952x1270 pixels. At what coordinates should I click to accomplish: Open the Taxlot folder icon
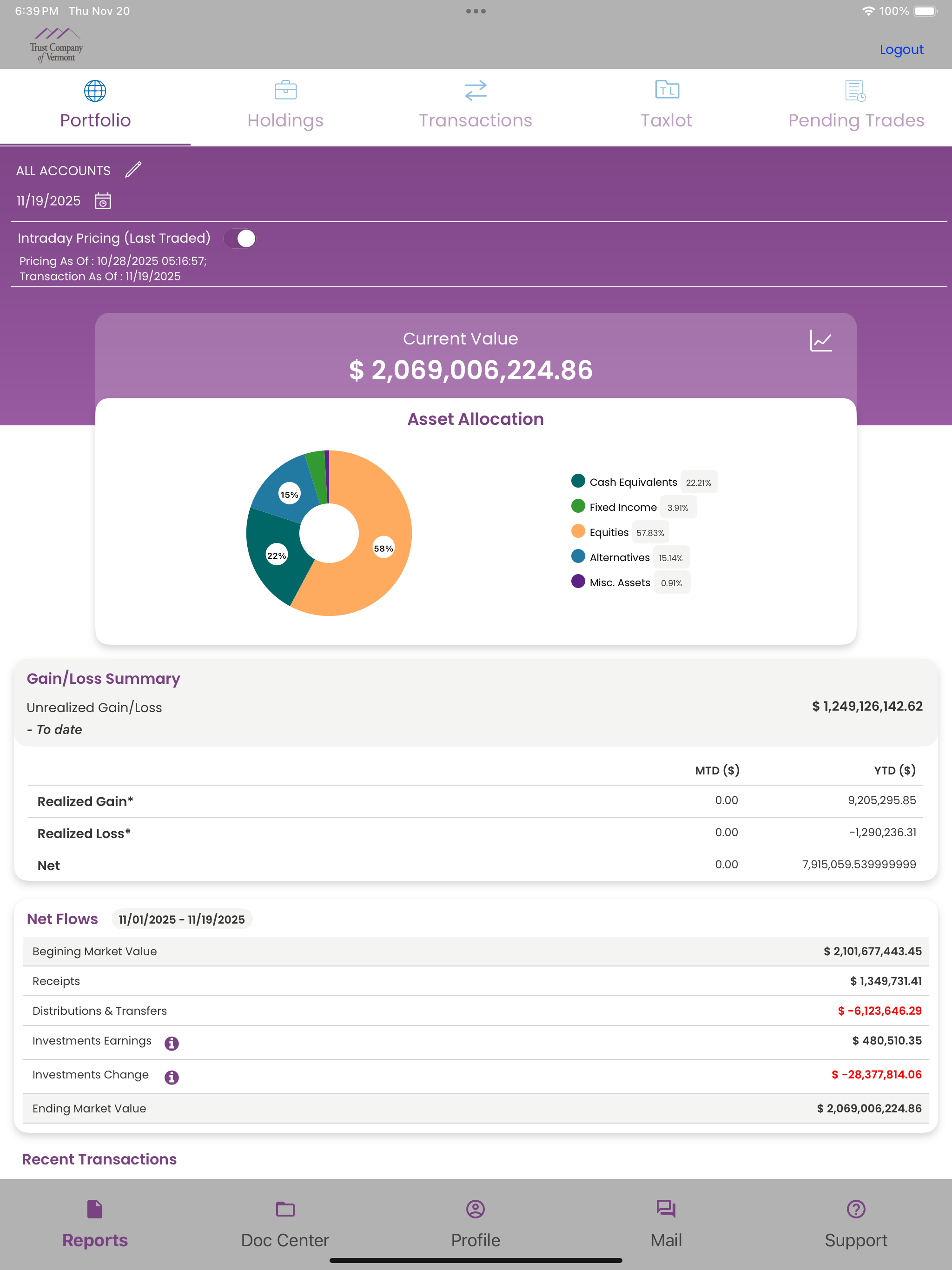(x=667, y=90)
